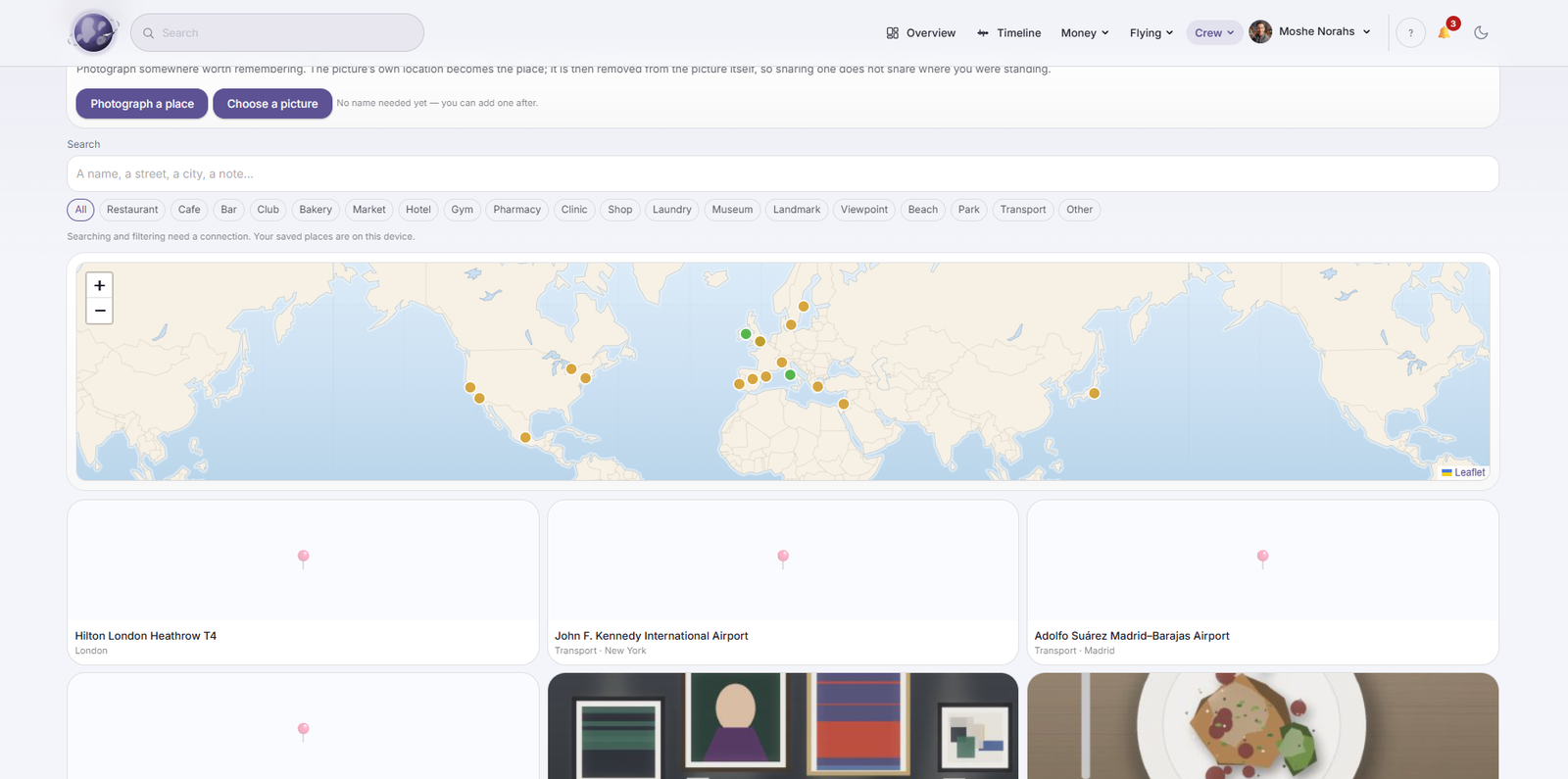Click the Choose a picture button
Screen dimensions: 1568x779
tap(272, 104)
